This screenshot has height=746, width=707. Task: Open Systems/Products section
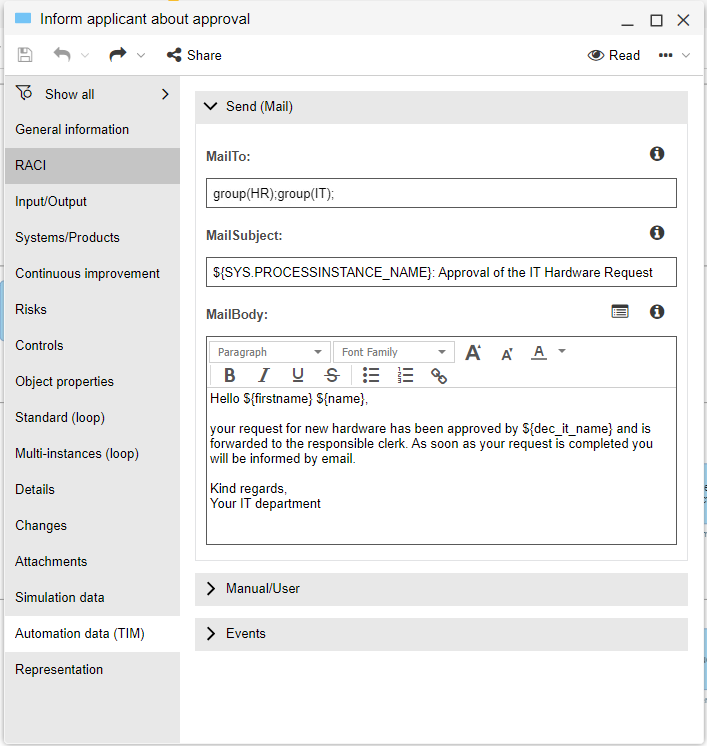(92, 237)
